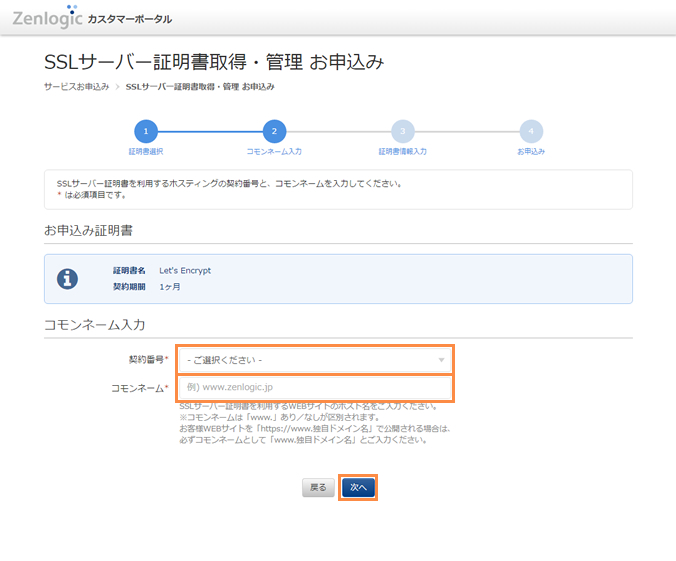
Task: Click the blue info icon beside certificate name
Action: coord(67,279)
